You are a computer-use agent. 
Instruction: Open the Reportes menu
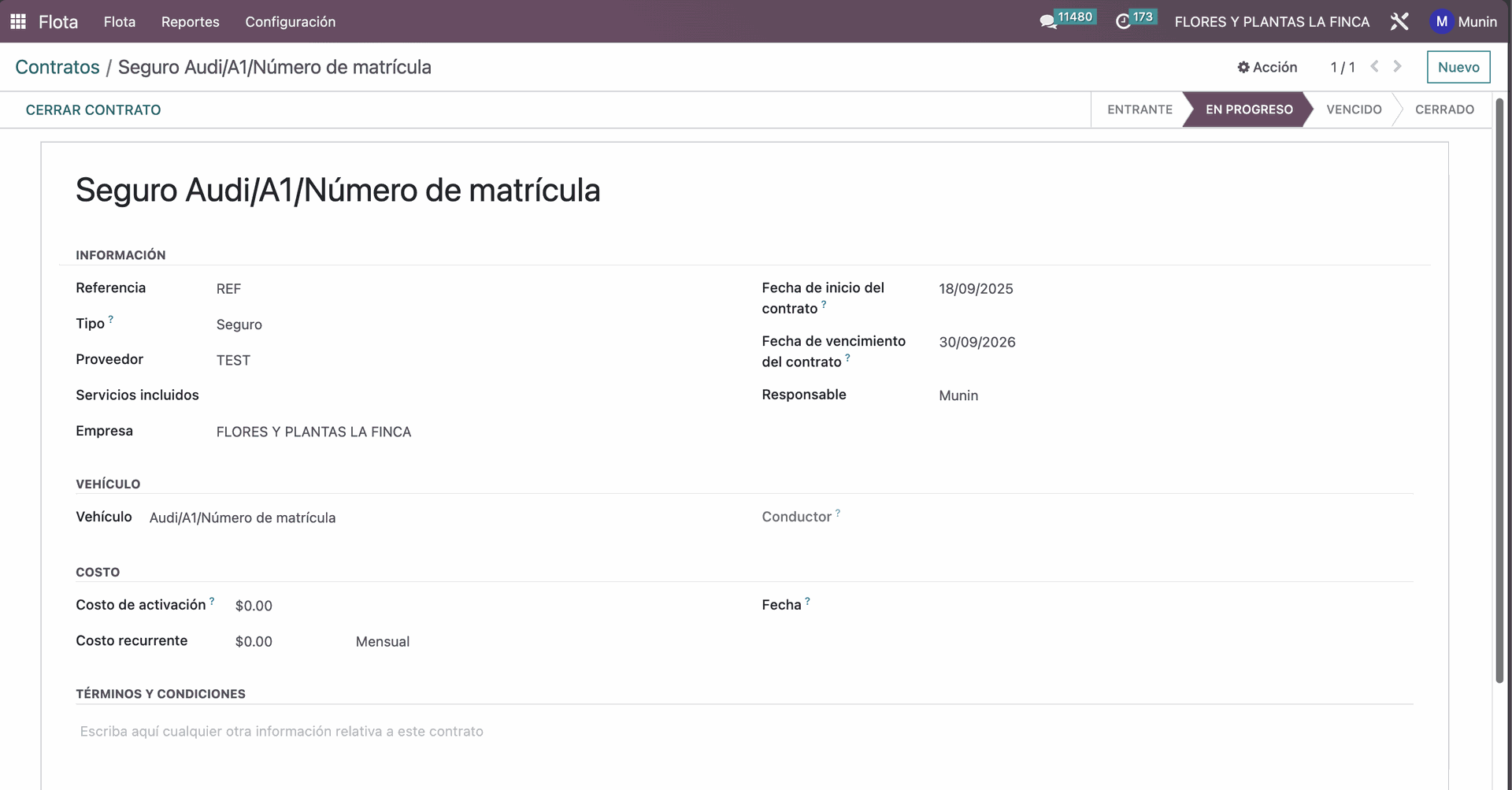tap(190, 21)
